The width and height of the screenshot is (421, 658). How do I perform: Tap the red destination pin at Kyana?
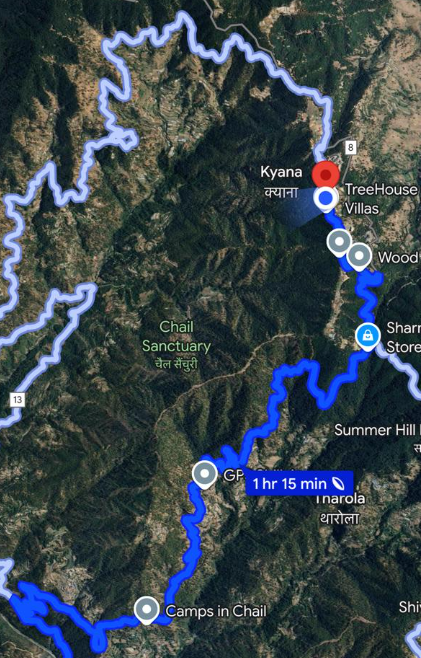325,174
